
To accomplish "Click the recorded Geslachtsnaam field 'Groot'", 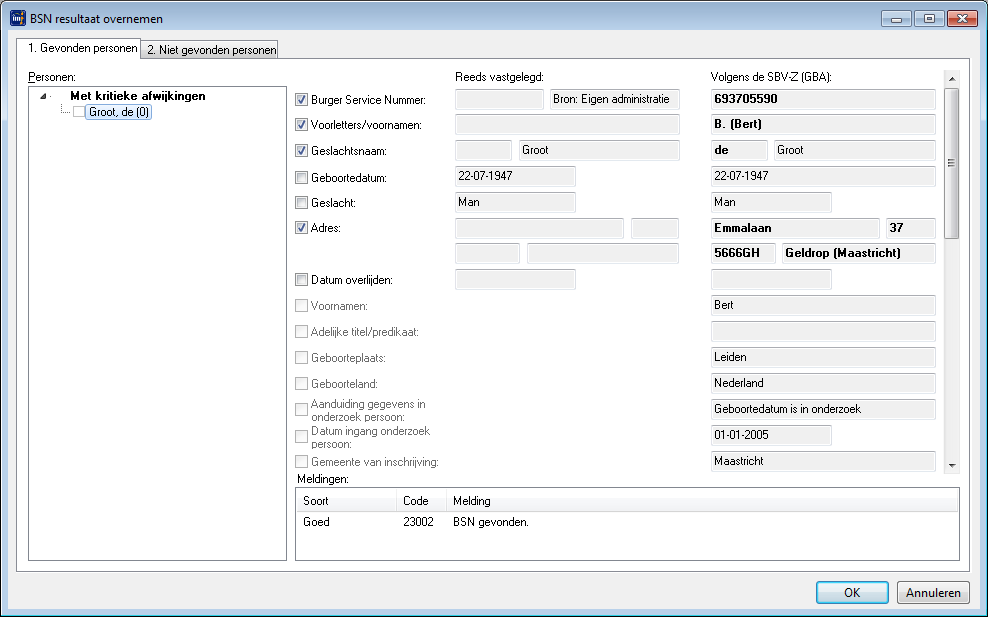I will coord(599,151).
